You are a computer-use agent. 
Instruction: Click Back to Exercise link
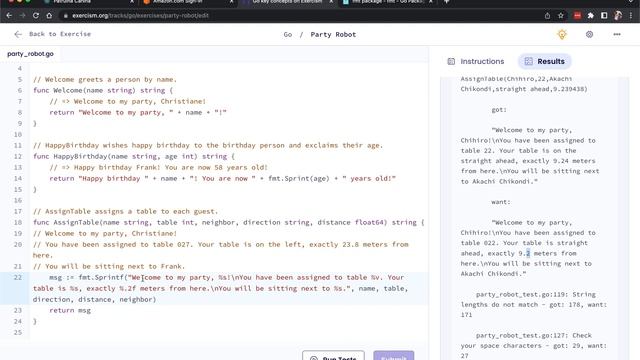tap(60, 34)
